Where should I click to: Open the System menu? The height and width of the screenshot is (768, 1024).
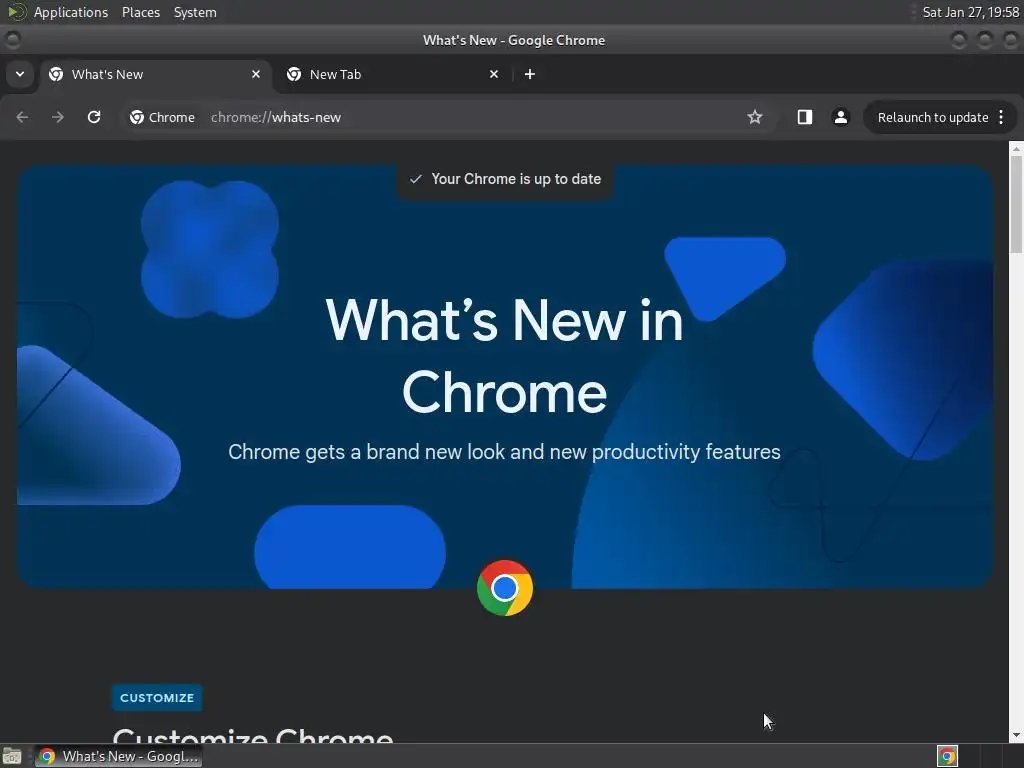point(195,12)
